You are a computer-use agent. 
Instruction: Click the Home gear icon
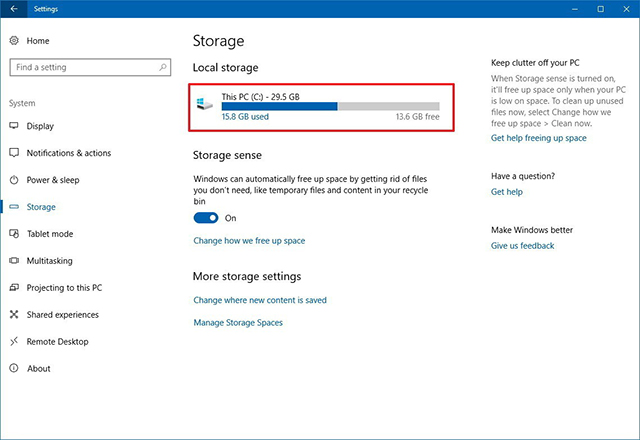[14, 40]
